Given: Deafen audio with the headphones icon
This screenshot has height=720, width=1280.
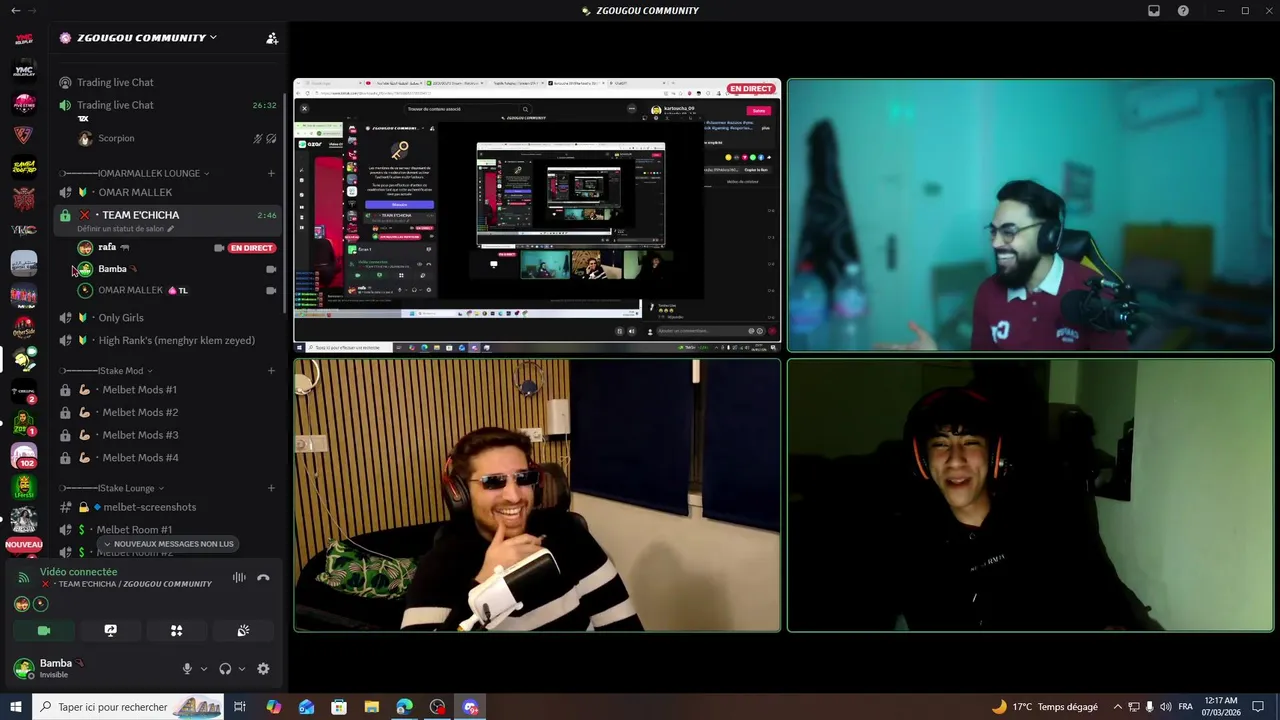Looking at the screenshot, I should pyautogui.click(x=225, y=669).
